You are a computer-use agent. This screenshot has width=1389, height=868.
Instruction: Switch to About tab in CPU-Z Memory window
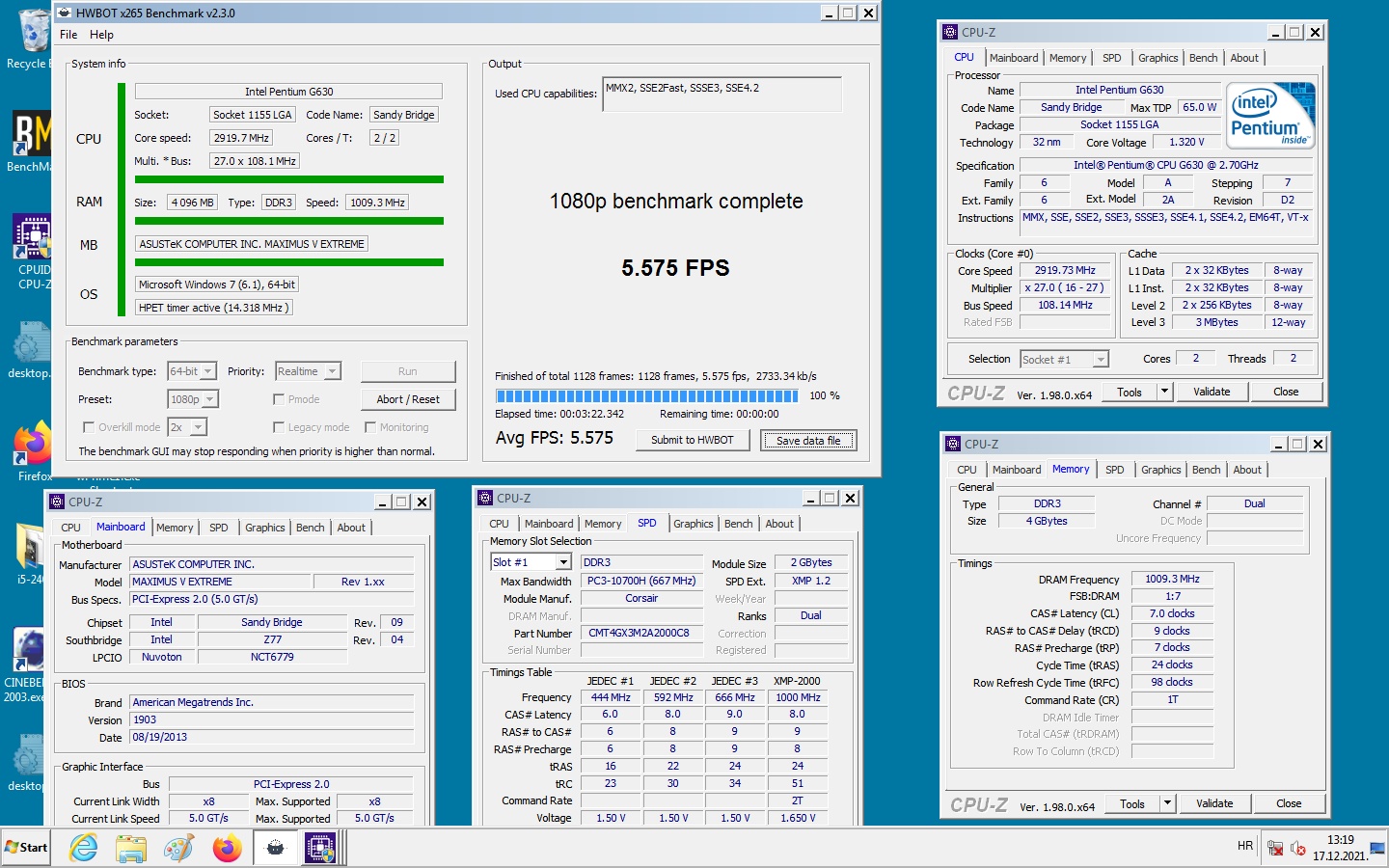tap(1247, 470)
